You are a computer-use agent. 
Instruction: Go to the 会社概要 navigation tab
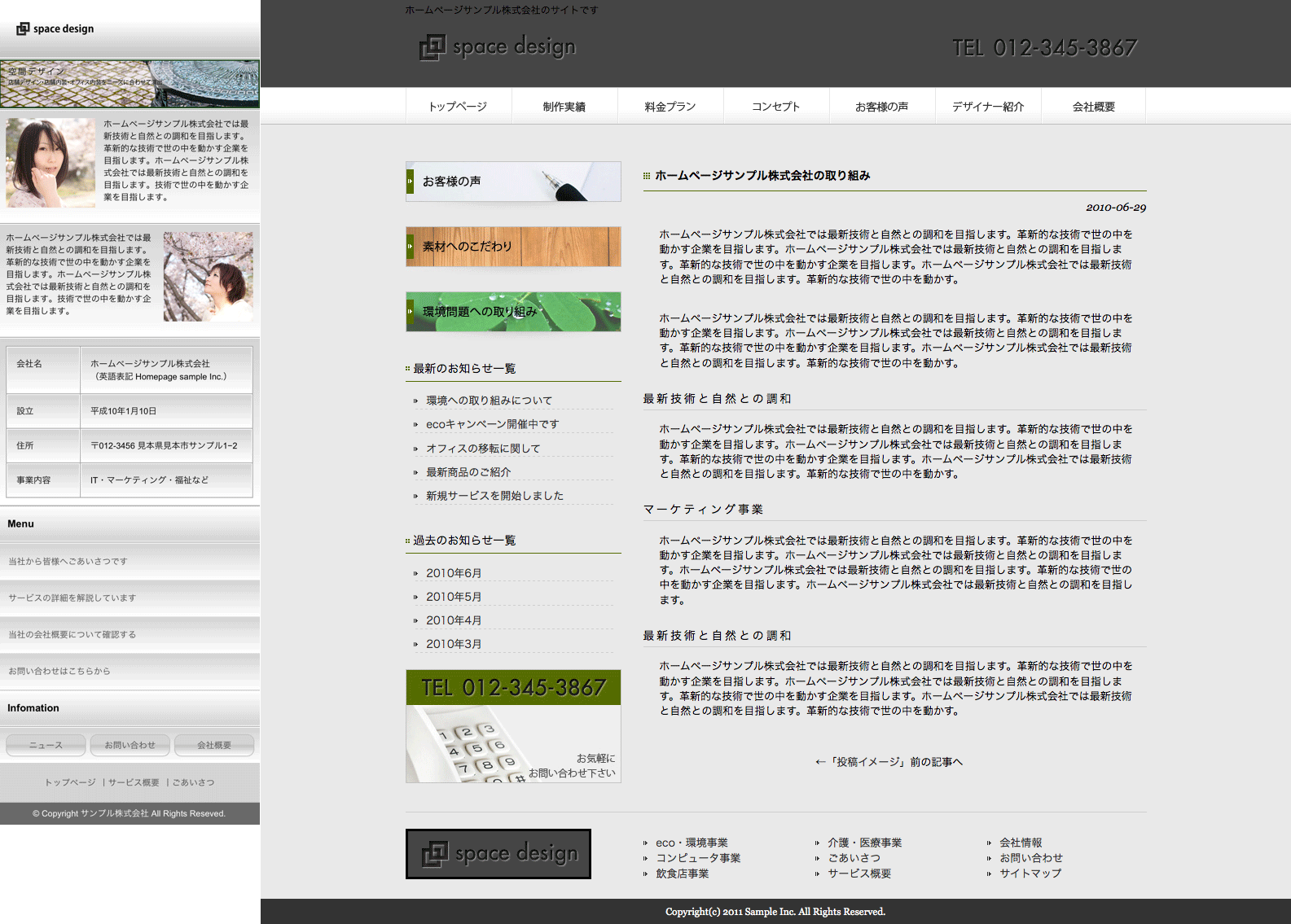pos(1094,107)
